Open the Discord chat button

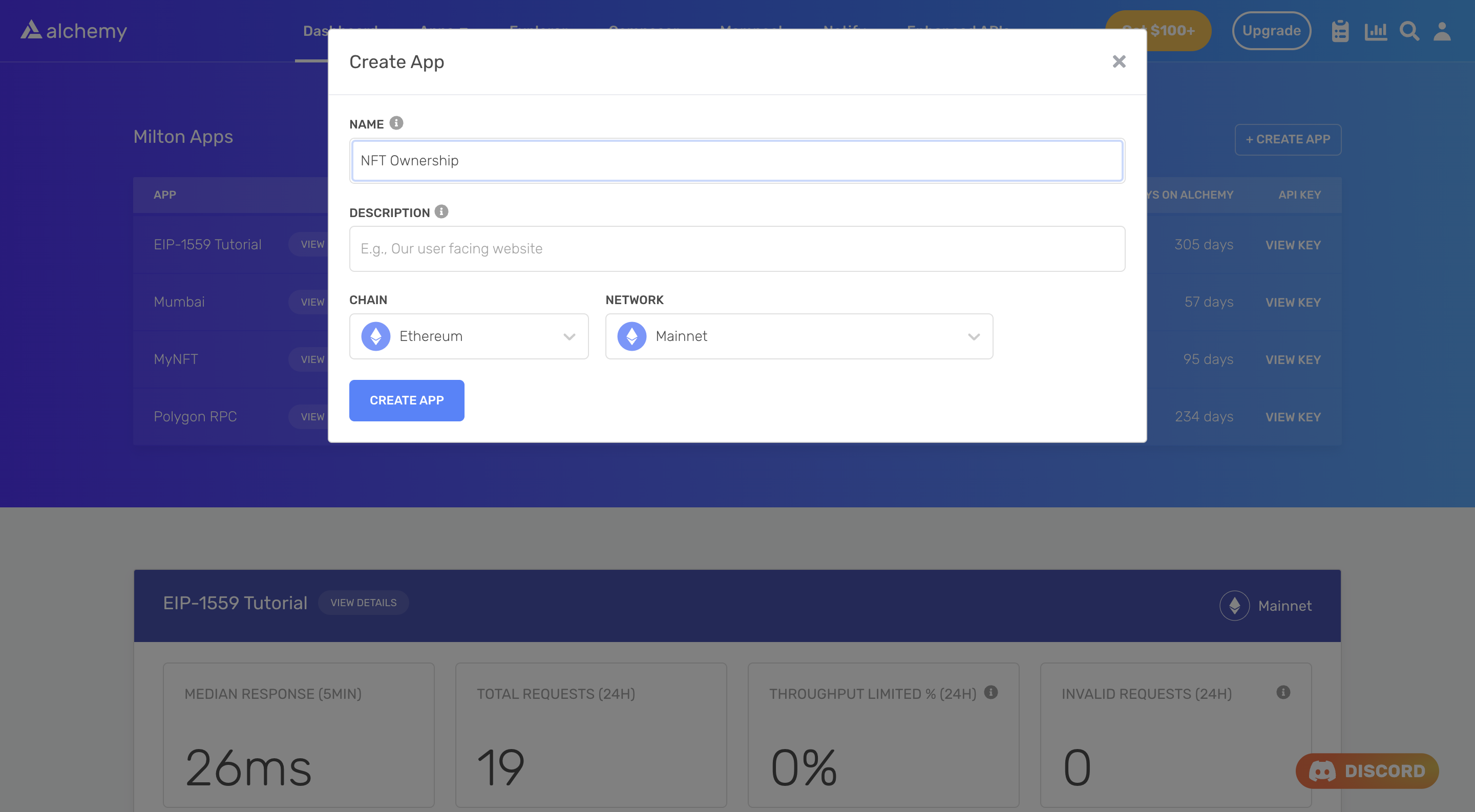pos(1367,771)
